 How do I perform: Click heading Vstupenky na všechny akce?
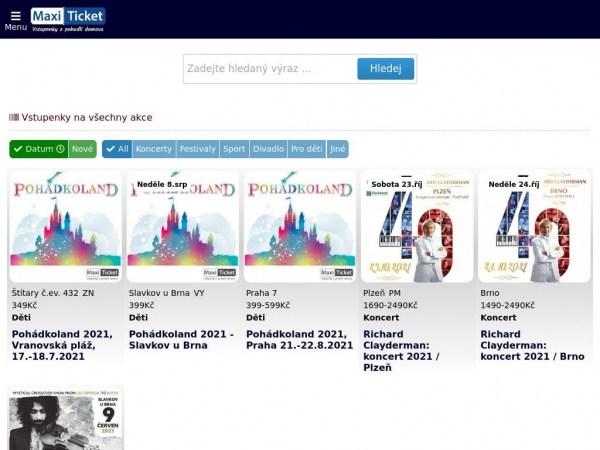point(87,117)
